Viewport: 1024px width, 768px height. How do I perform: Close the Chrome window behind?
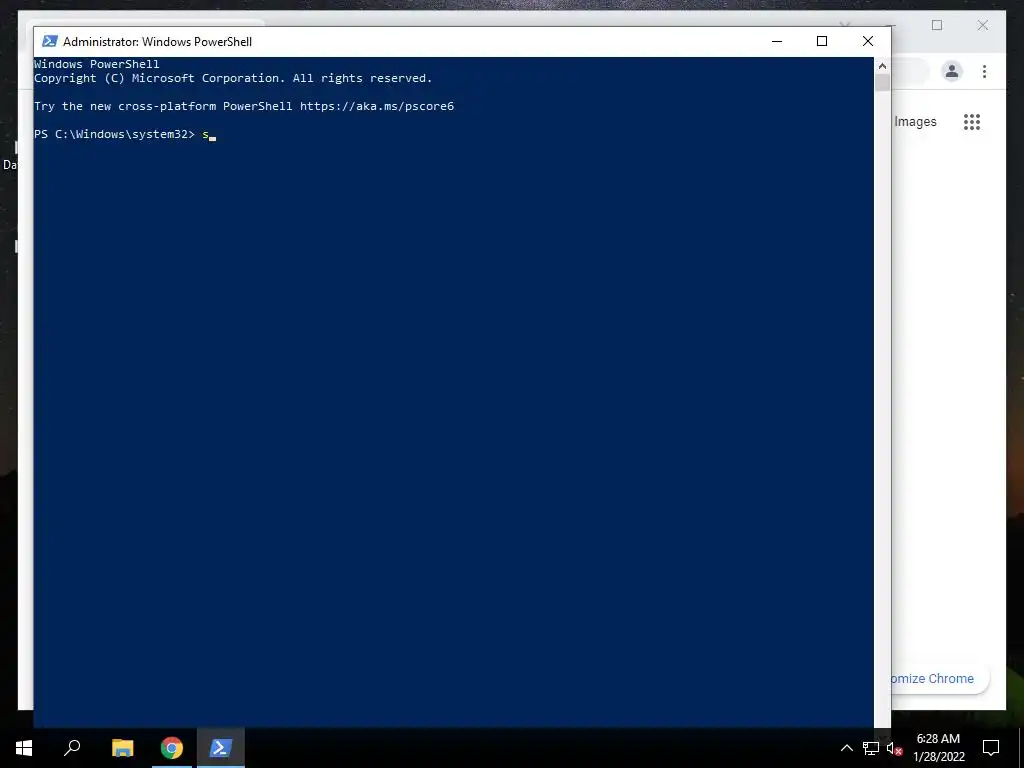(x=983, y=25)
